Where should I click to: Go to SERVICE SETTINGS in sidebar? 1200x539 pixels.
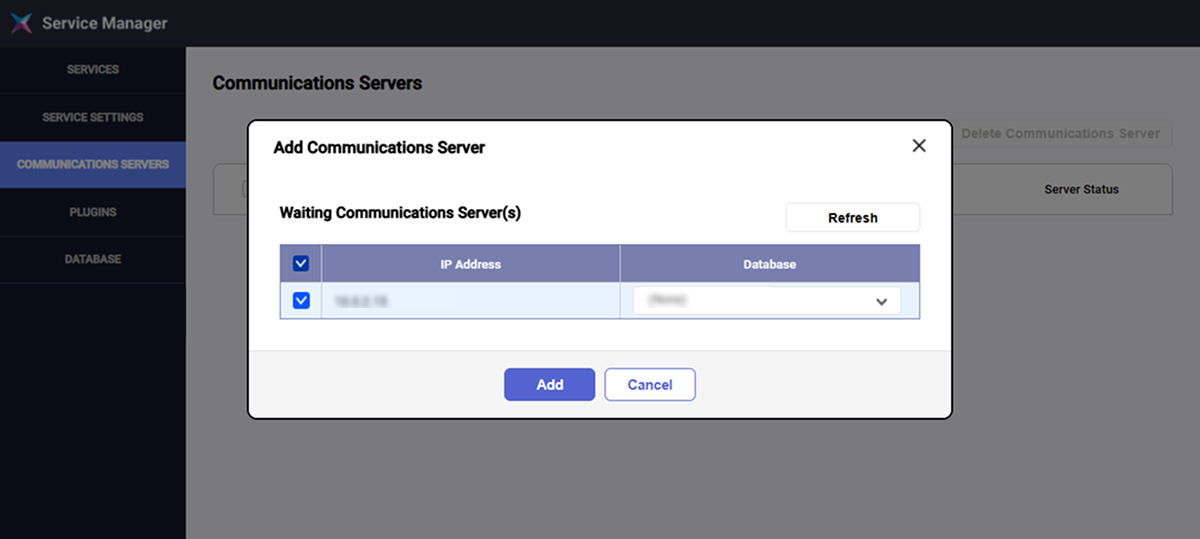(x=93, y=117)
